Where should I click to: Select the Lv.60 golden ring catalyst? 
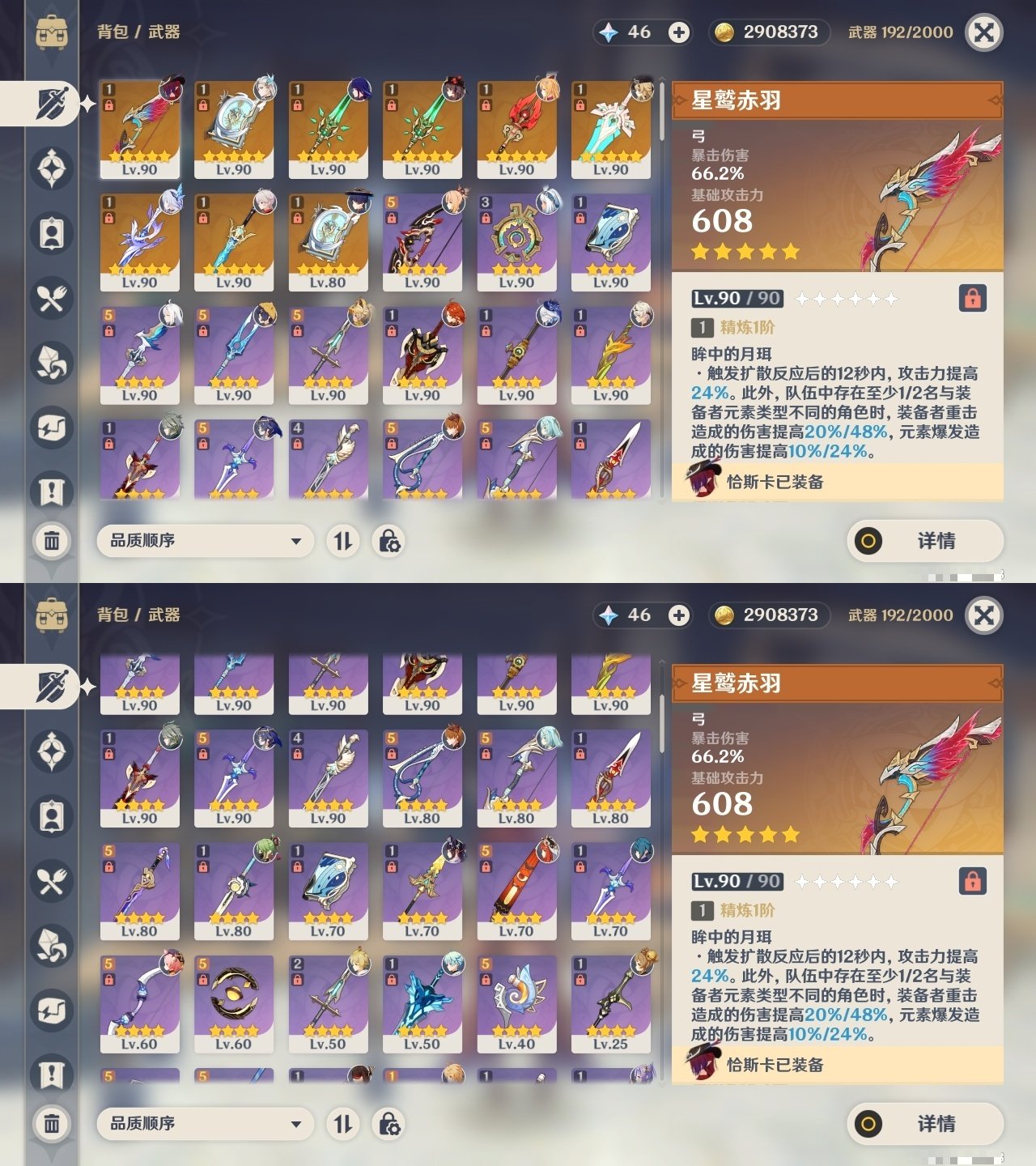[233, 1004]
